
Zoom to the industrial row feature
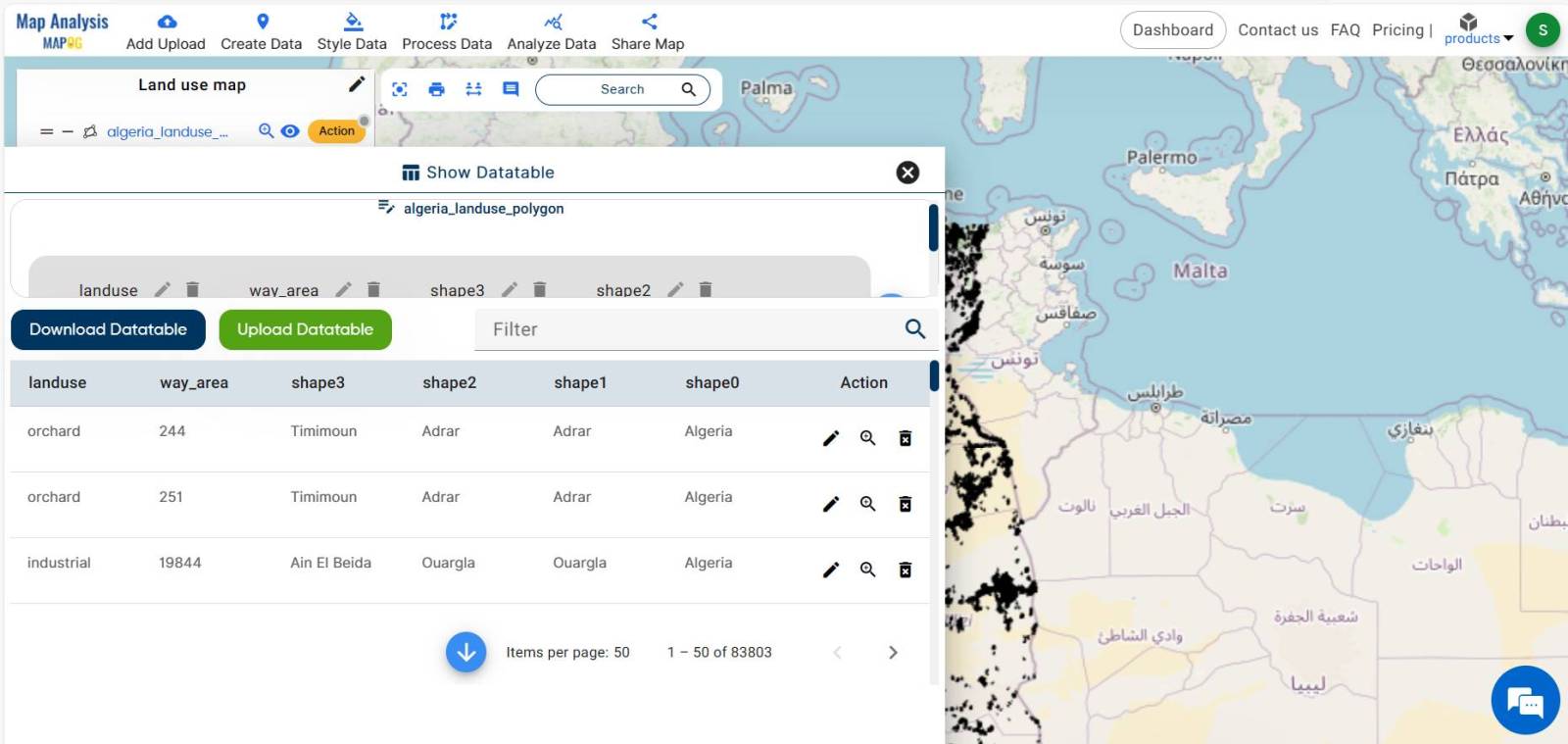click(867, 570)
